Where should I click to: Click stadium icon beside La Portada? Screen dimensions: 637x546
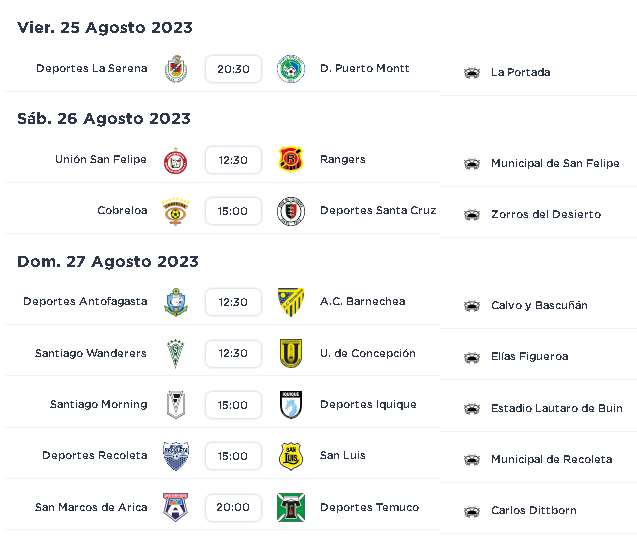point(472,73)
